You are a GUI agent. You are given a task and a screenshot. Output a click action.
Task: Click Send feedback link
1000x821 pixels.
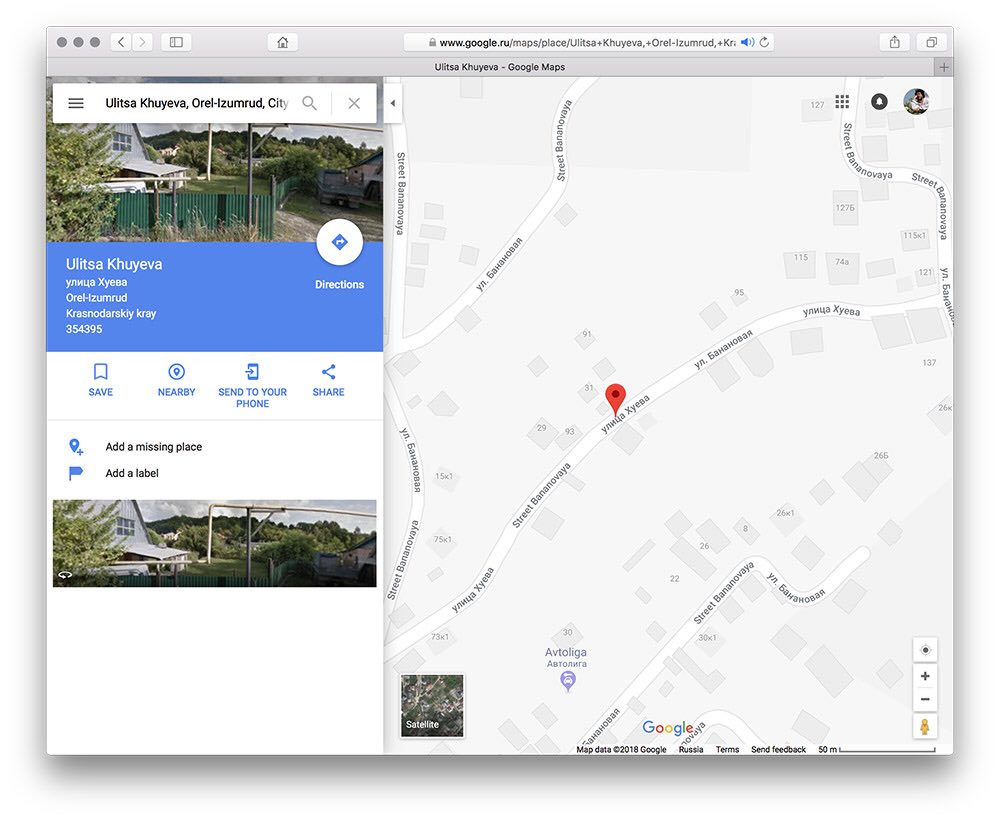778,750
